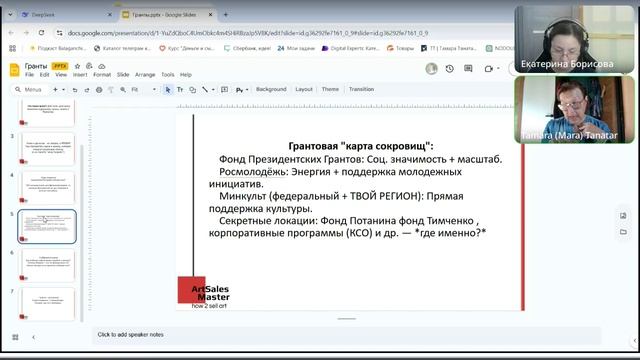
Task: Open the user avatar in Slides header
Action: (431, 69)
